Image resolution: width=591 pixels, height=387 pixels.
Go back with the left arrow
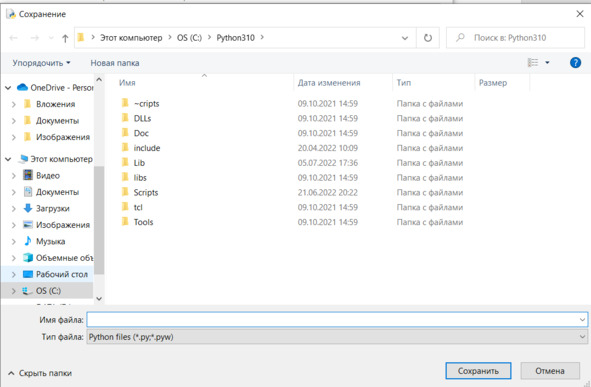point(14,38)
